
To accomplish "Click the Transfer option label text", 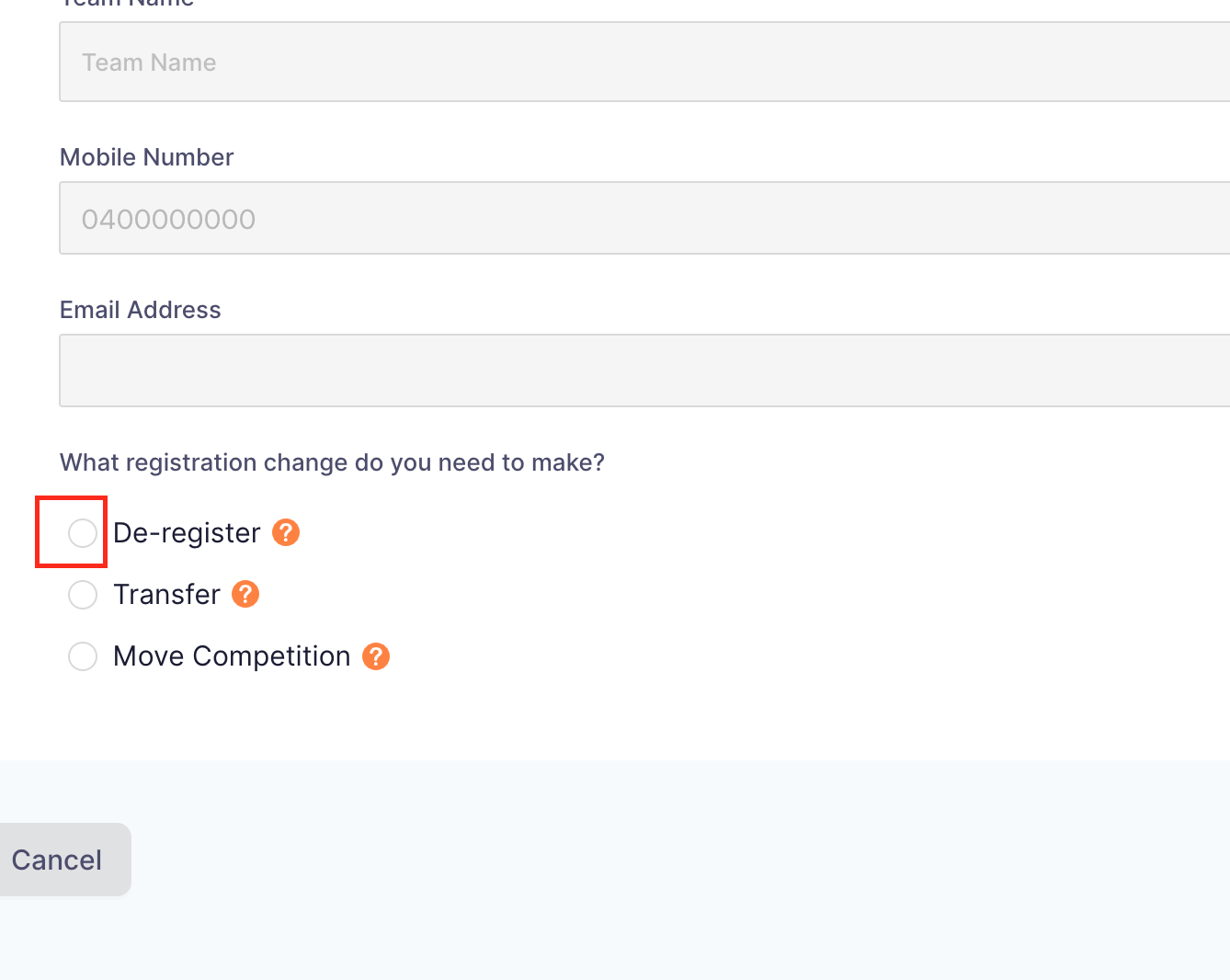I will [166, 594].
